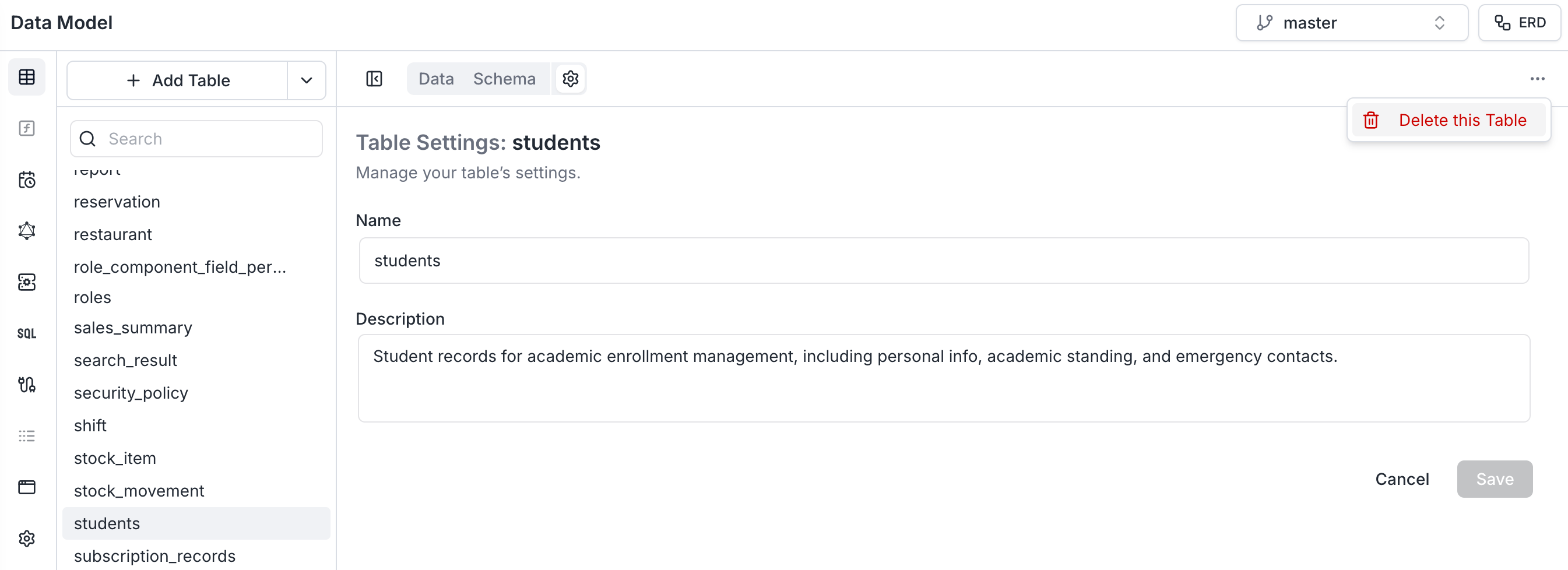Expand the Add Table dropdown arrow
The height and width of the screenshot is (570, 1568).
(307, 80)
